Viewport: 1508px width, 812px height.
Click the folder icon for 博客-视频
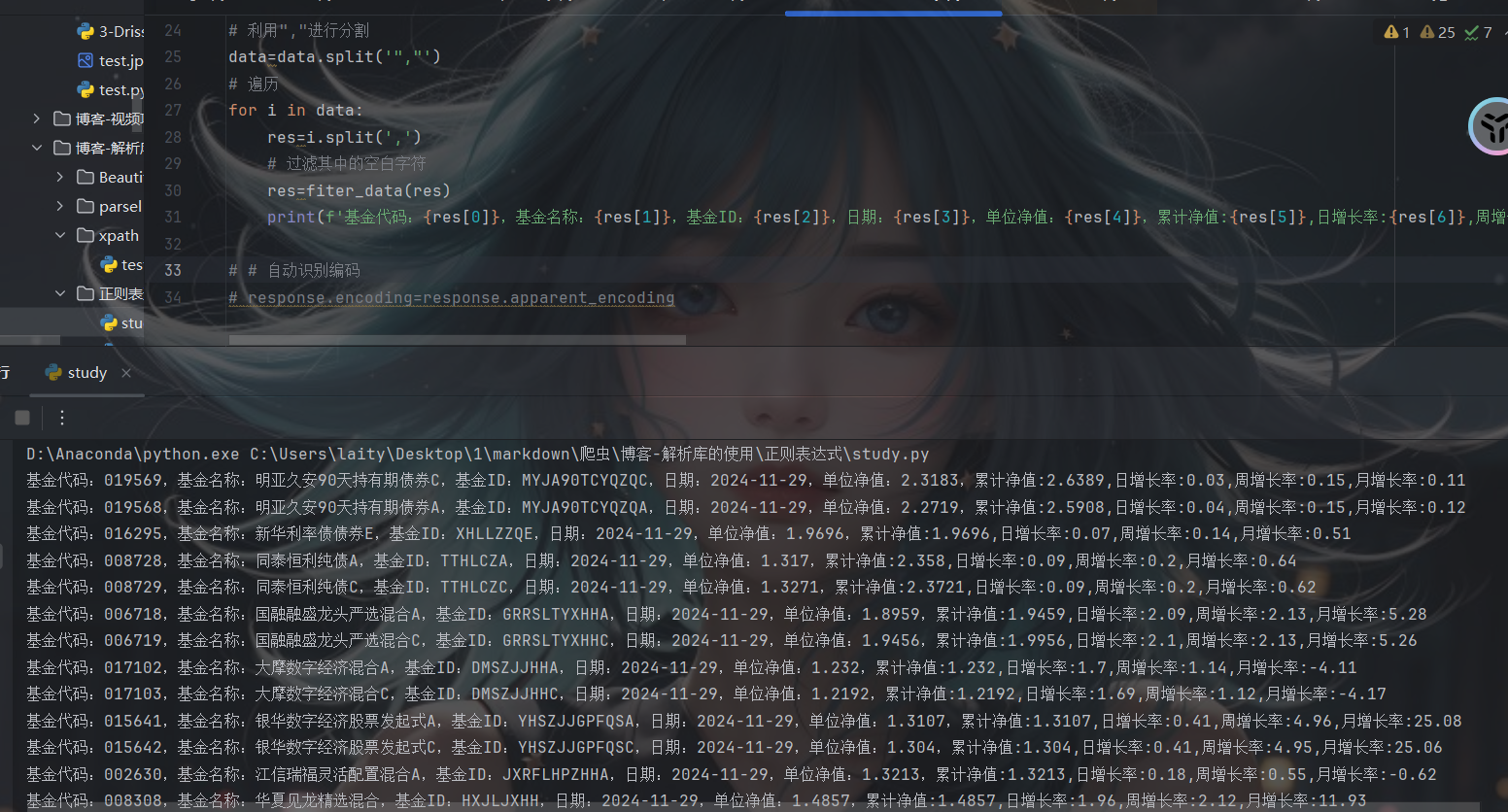tap(62, 118)
